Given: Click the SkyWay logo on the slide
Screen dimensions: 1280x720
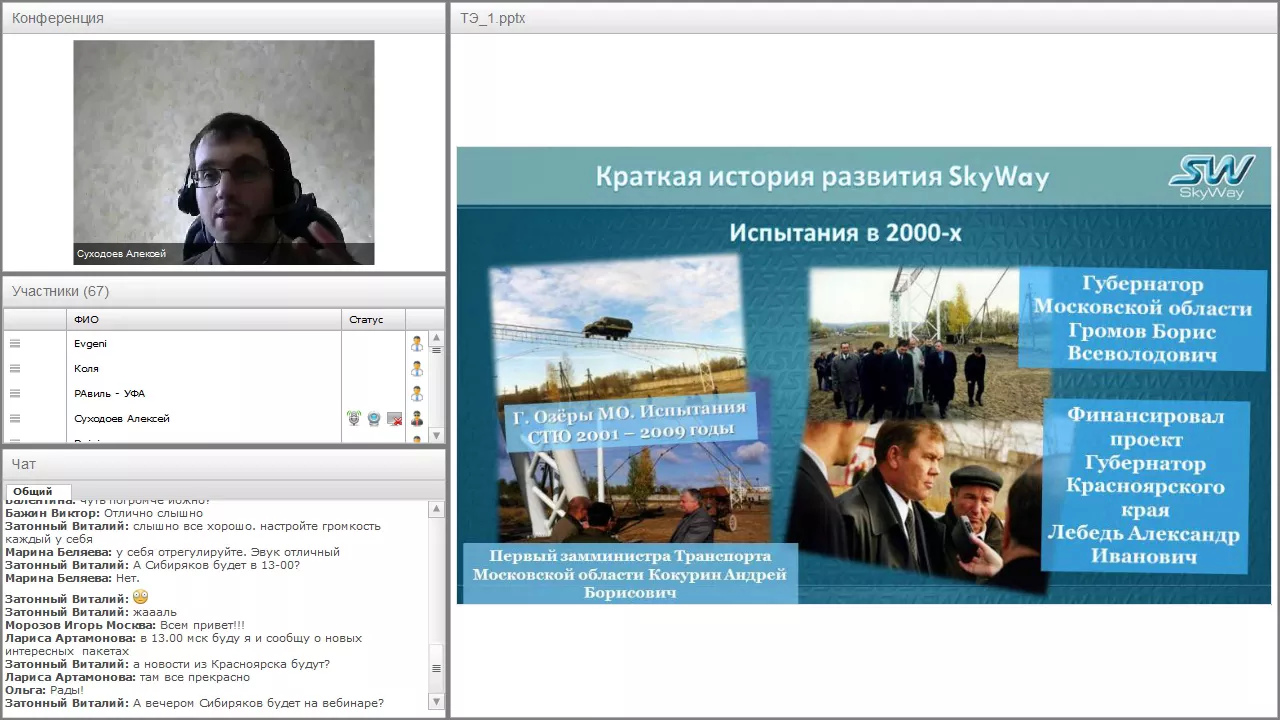Looking at the screenshot, I should pos(1212,177).
